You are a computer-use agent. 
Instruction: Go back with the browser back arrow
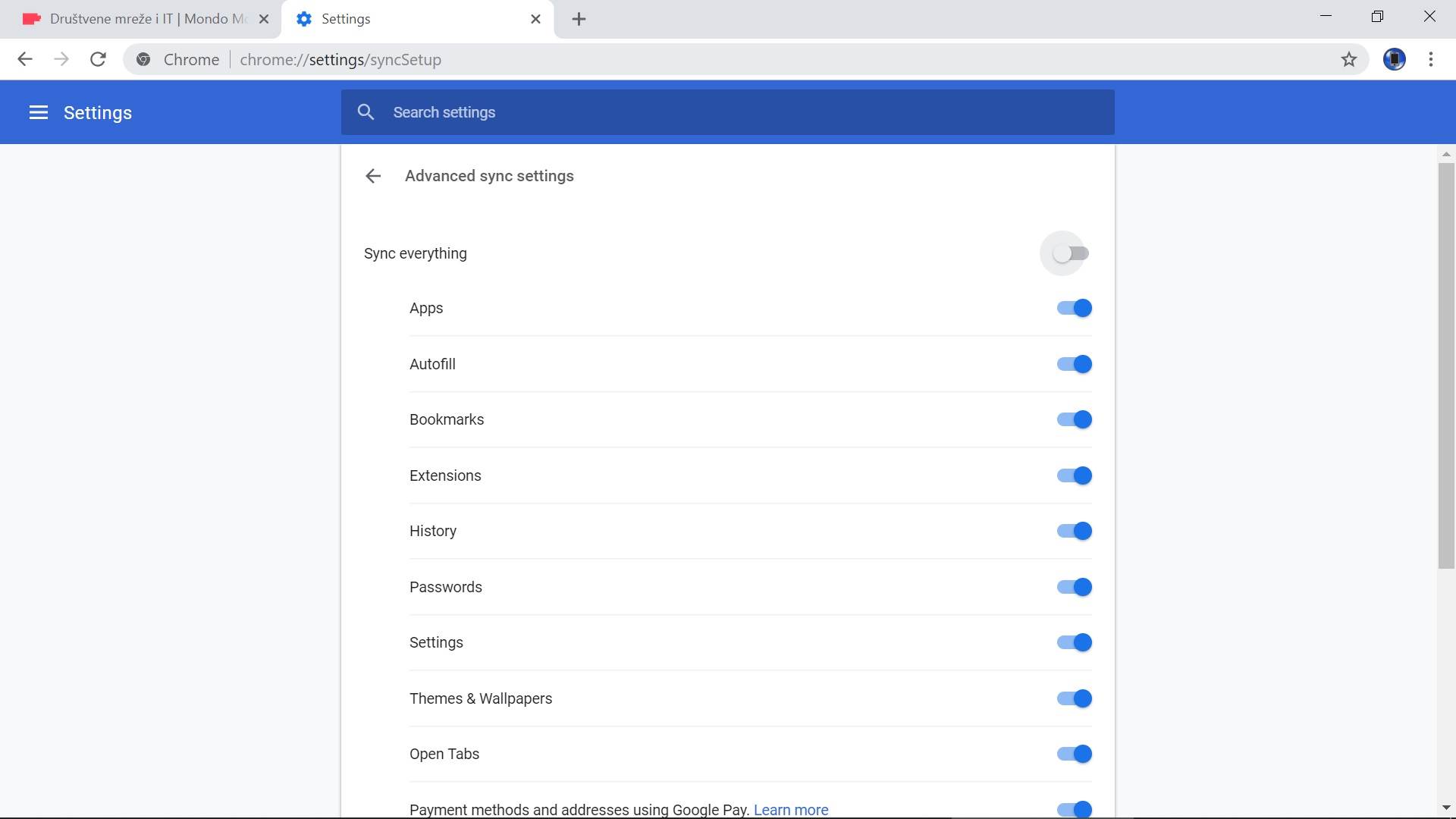pos(24,59)
